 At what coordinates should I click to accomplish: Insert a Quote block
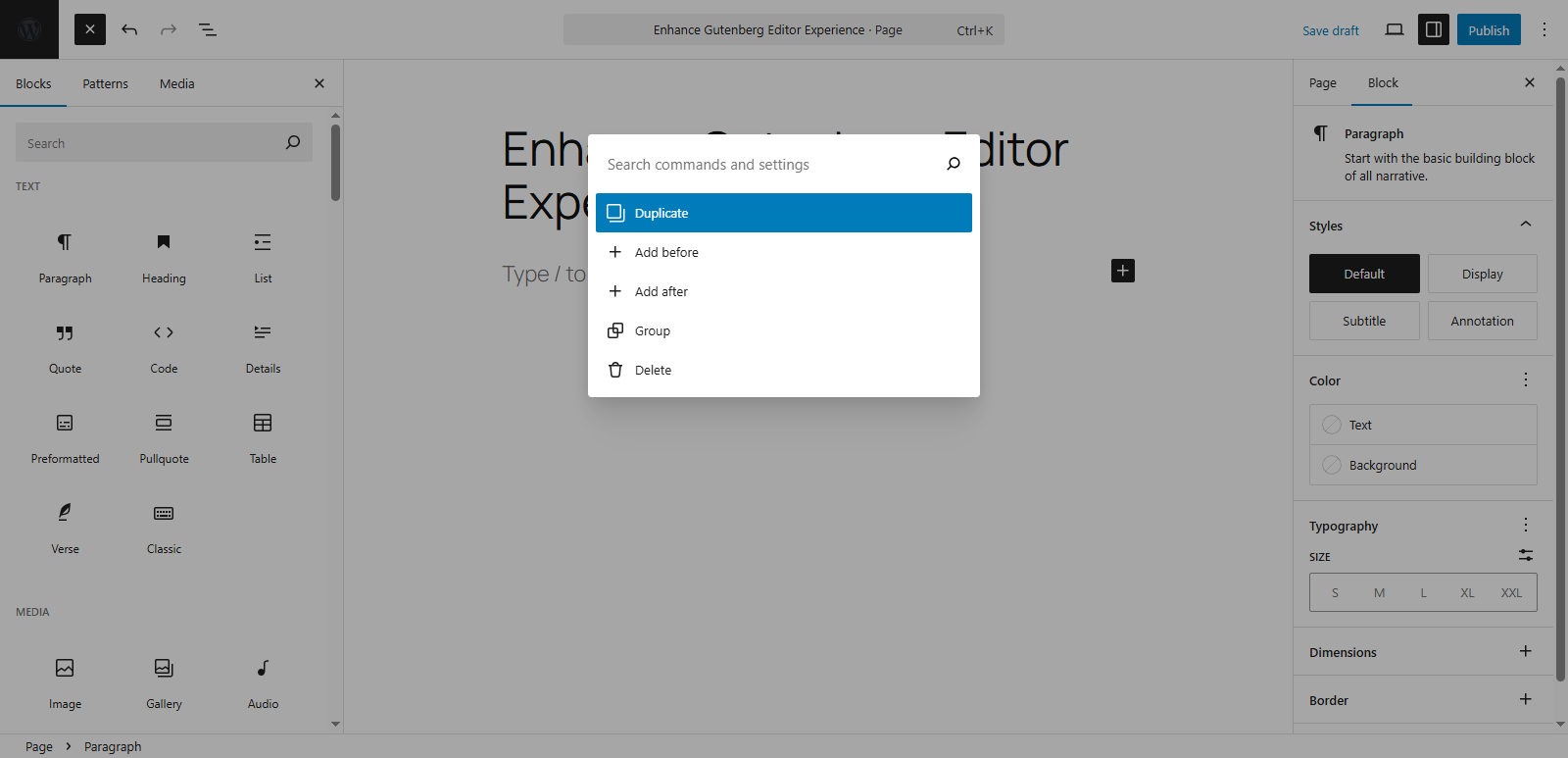click(65, 348)
